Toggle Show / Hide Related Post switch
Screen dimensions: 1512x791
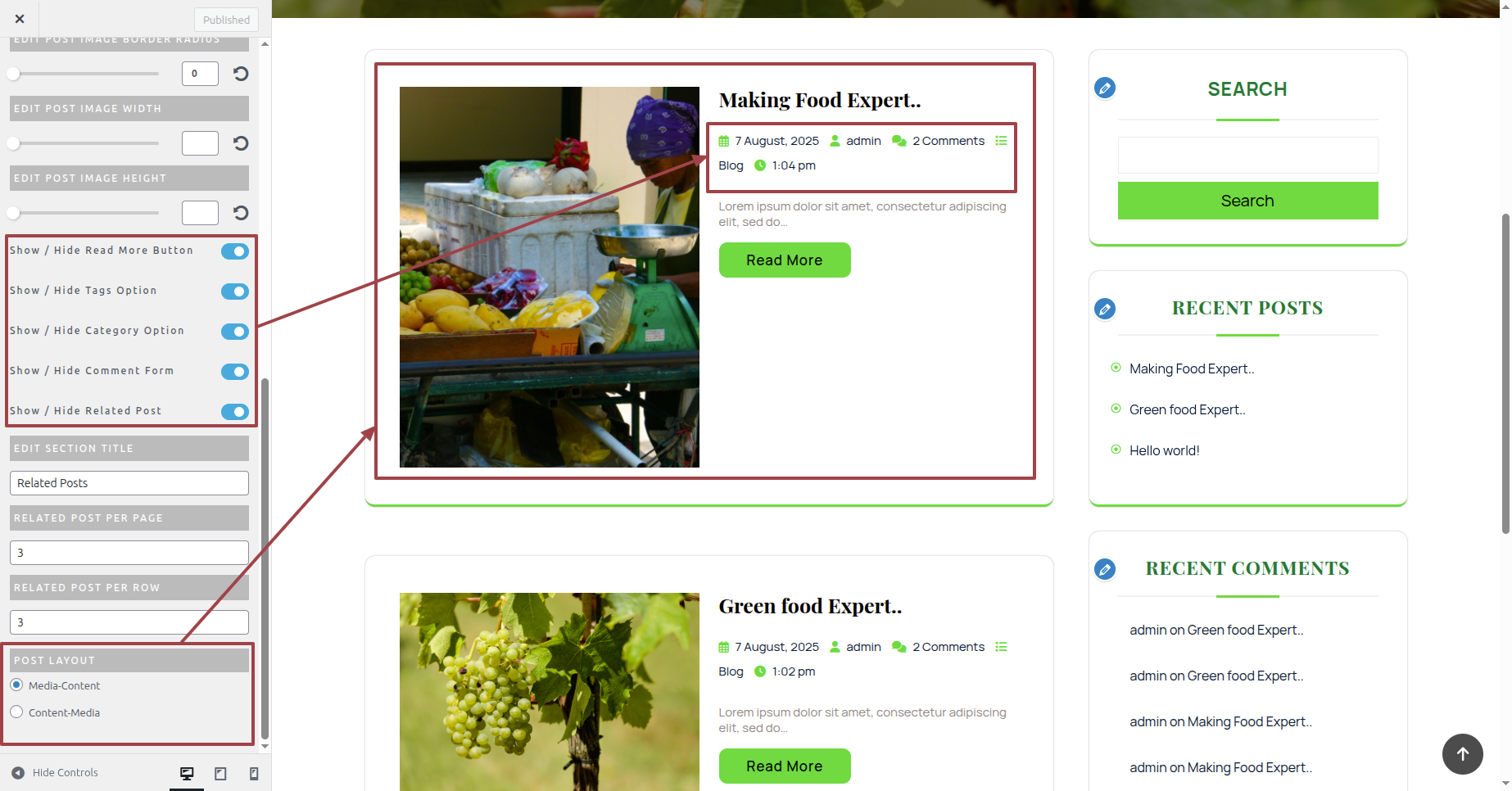click(x=235, y=412)
